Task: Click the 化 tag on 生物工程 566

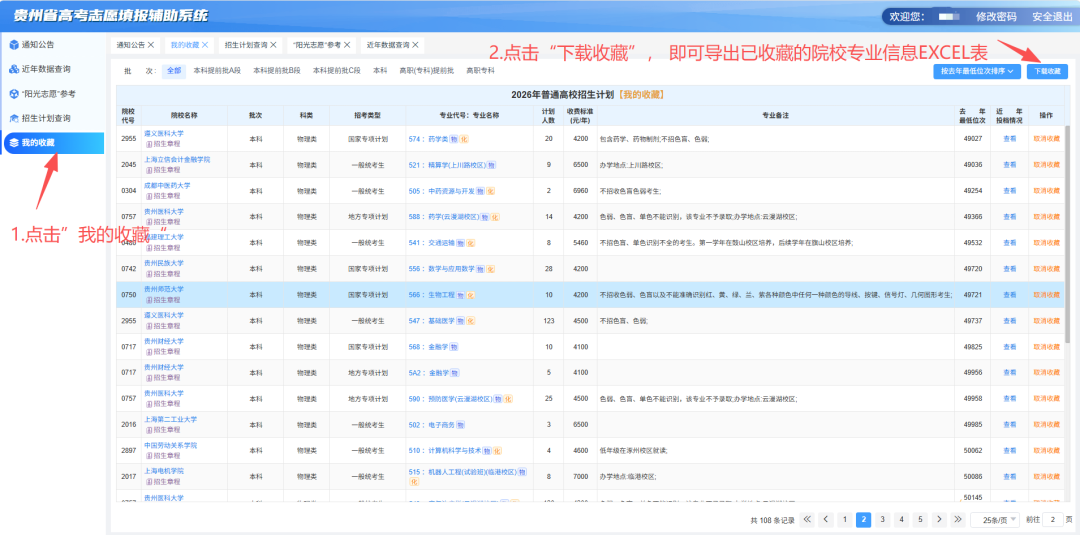Action: point(471,295)
